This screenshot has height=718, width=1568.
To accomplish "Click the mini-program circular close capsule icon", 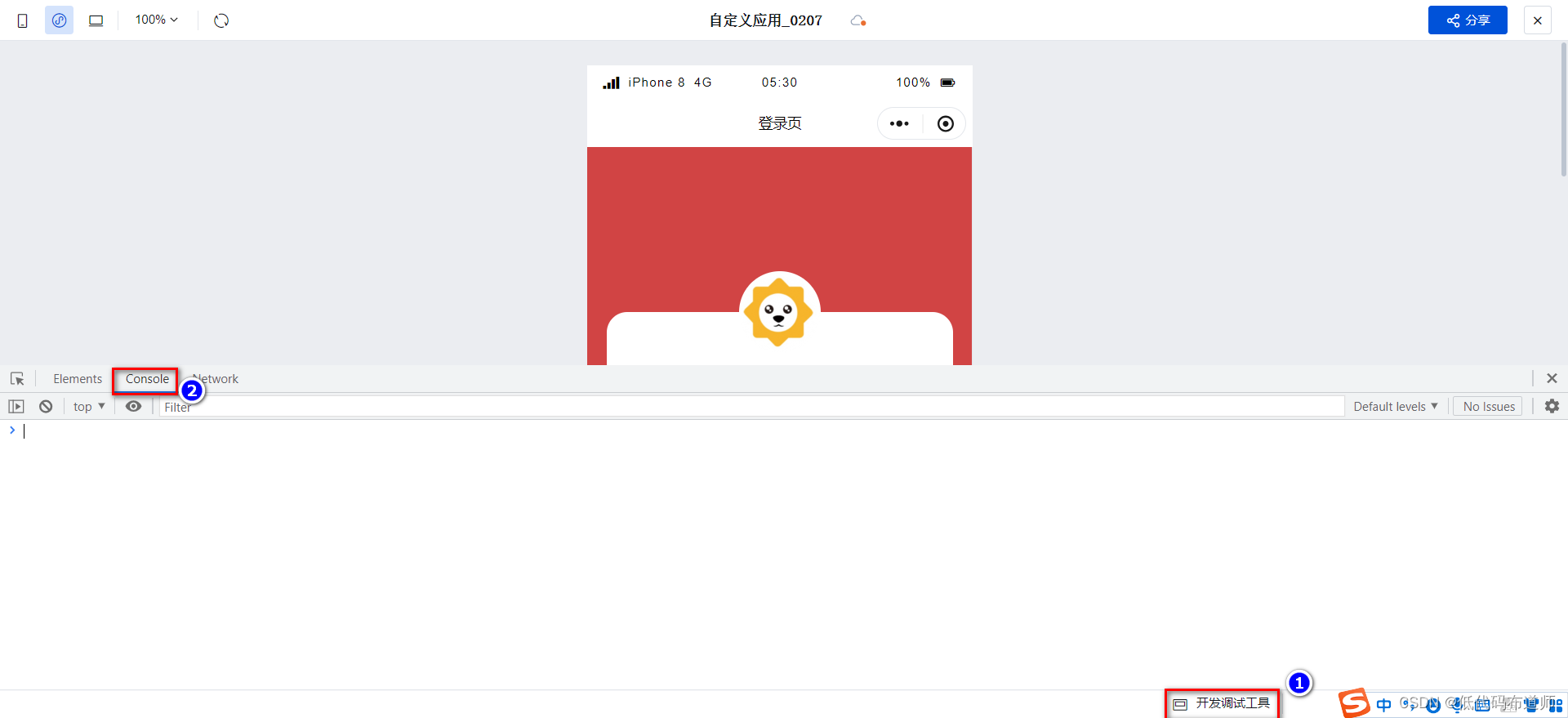I will (945, 123).
